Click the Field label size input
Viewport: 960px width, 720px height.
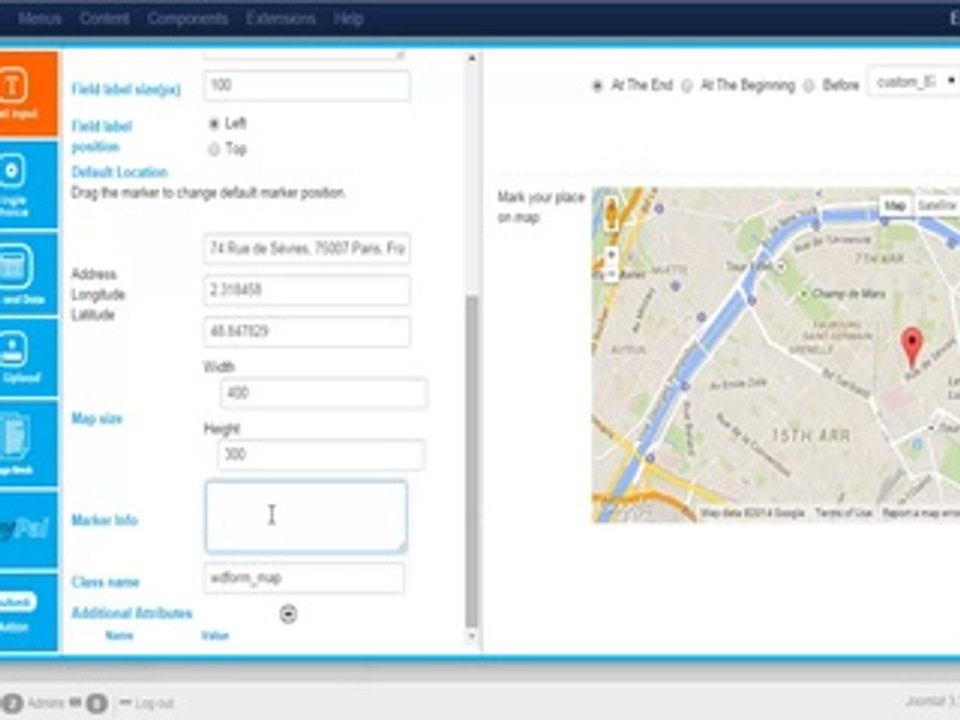point(307,86)
